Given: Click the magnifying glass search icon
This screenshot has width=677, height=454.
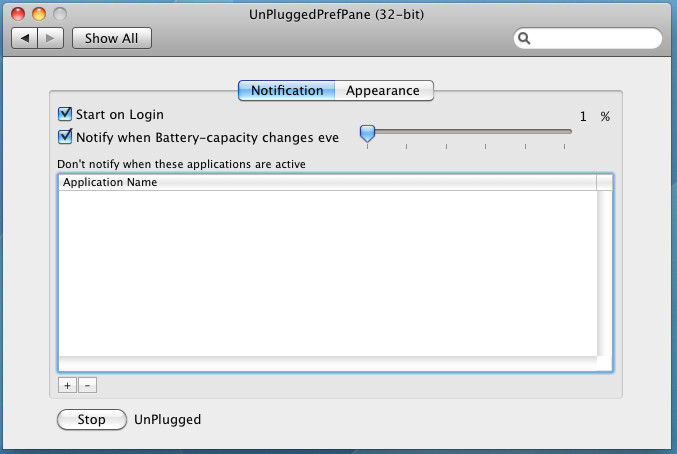Looking at the screenshot, I should click(524, 38).
